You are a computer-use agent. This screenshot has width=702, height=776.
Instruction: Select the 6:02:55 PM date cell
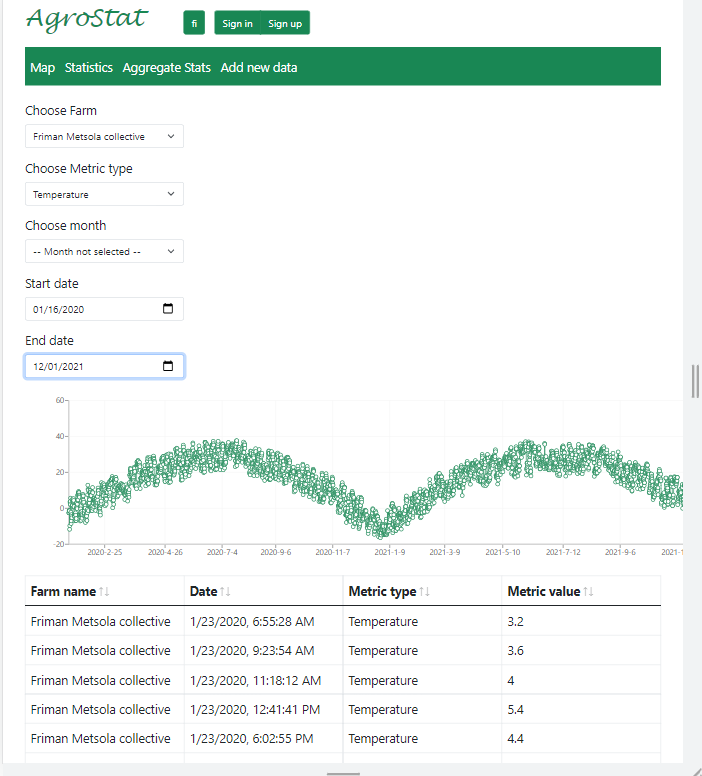[x=263, y=738]
